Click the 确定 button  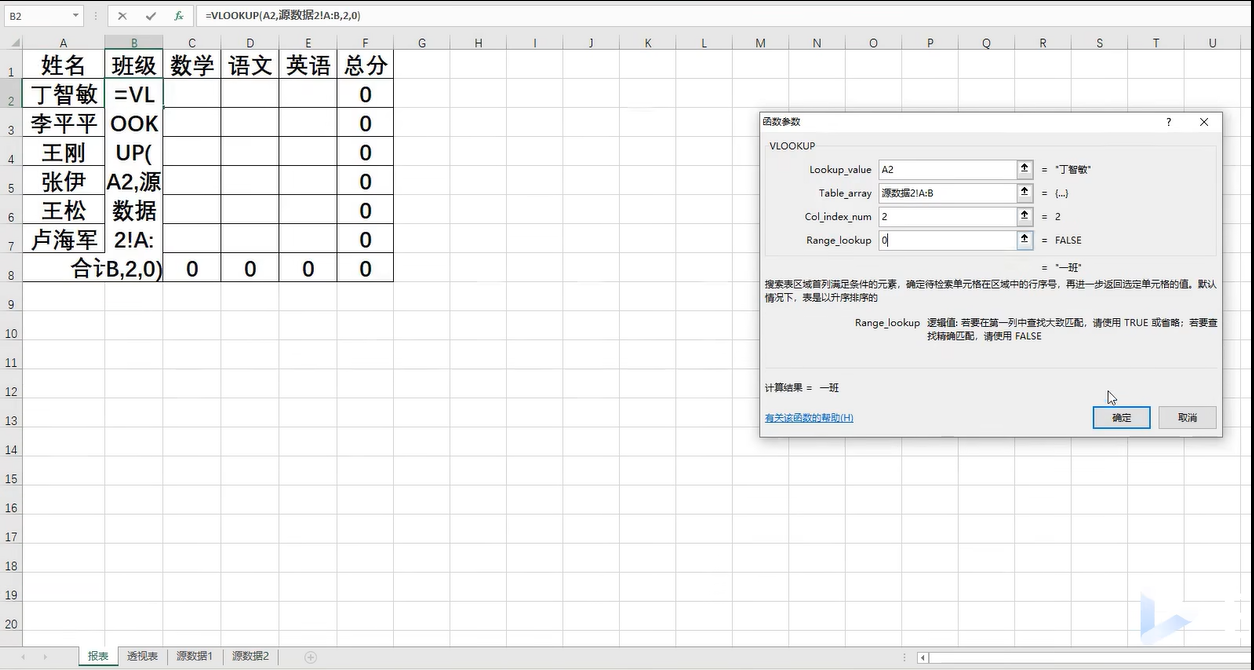click(1121, 417)
